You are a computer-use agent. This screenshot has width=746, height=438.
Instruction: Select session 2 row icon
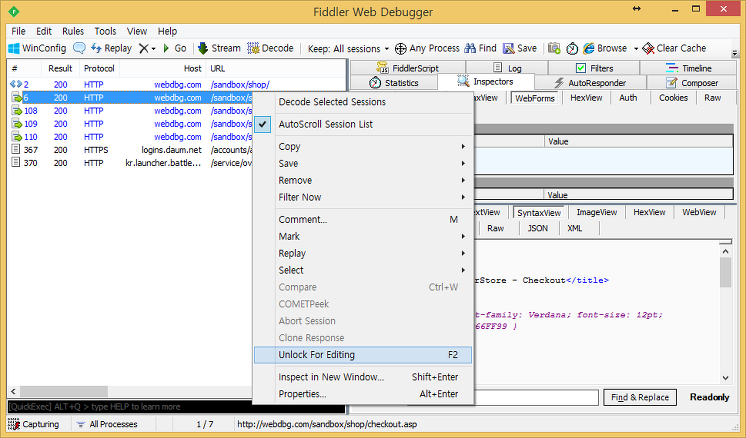[16, 84]
